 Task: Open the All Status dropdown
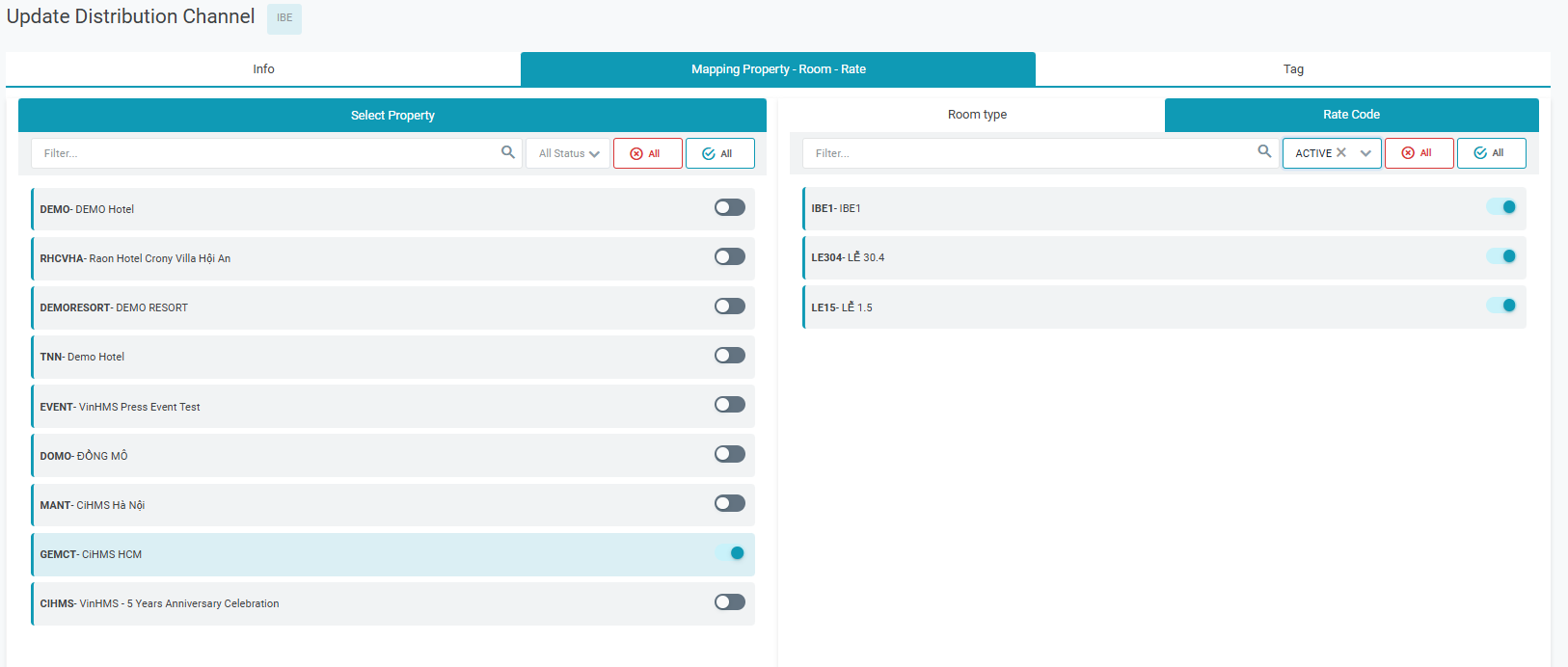coord(568,153)
